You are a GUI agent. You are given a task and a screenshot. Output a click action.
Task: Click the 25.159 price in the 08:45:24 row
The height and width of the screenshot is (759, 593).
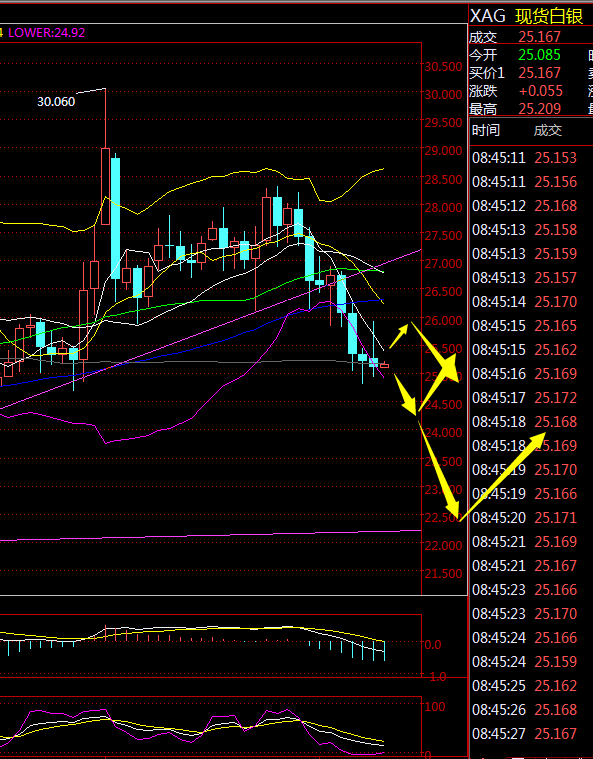tap(556, 662)
